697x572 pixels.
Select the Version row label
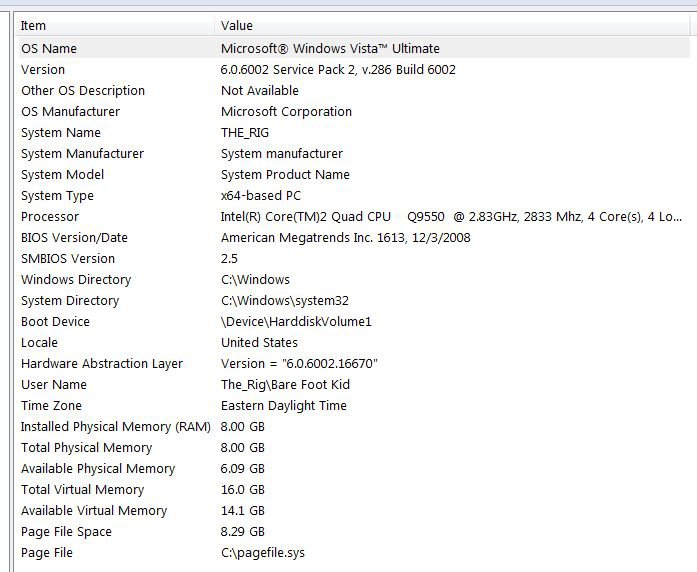(43, 70)
